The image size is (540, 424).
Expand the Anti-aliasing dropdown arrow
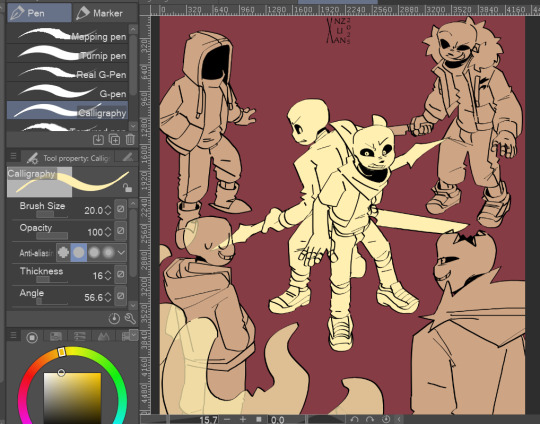tap(121, 252)
